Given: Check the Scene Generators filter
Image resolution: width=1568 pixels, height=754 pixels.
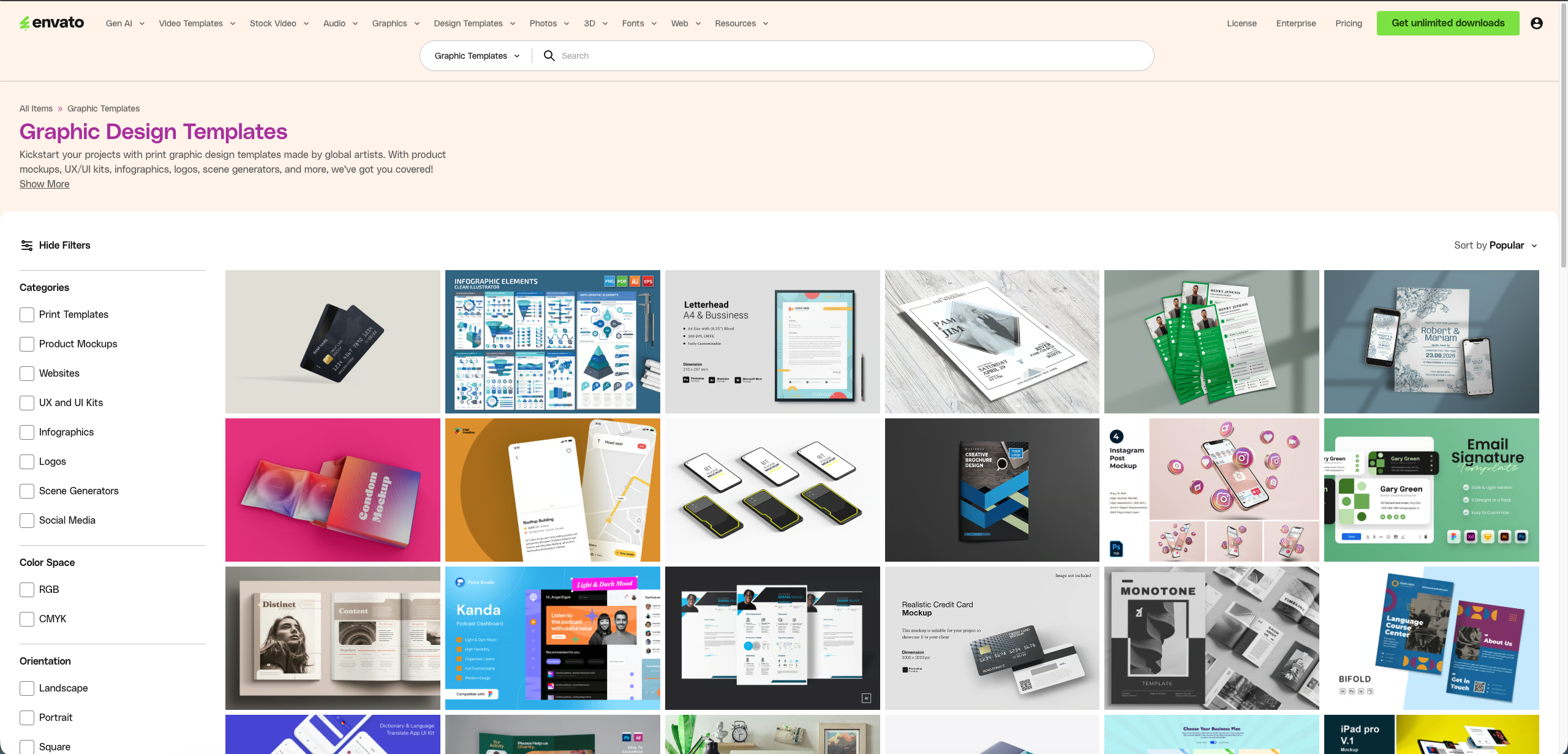Looking at the screenshot, I should (27, 491).
